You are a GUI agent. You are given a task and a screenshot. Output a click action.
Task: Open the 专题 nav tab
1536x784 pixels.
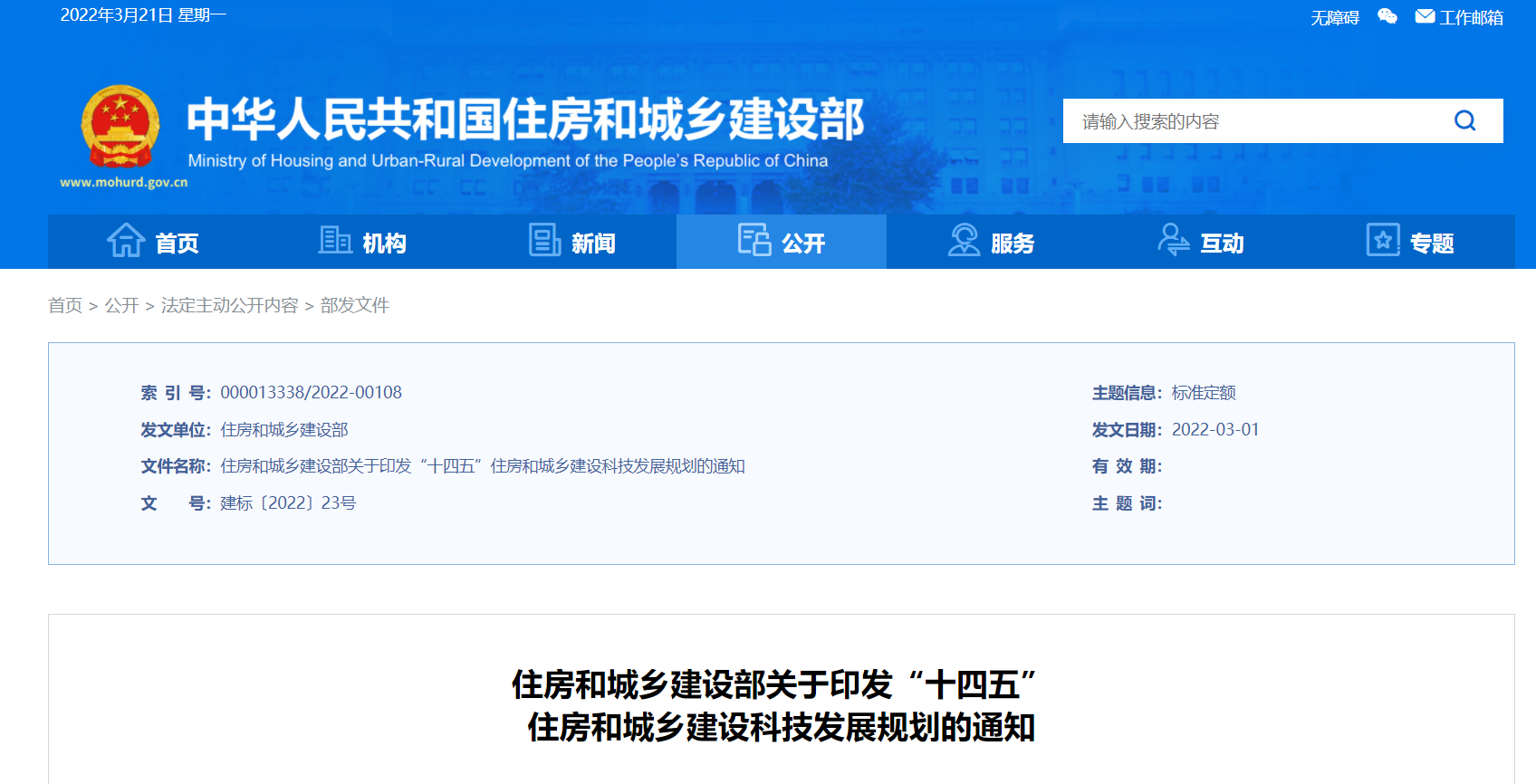click(1410, 242)
